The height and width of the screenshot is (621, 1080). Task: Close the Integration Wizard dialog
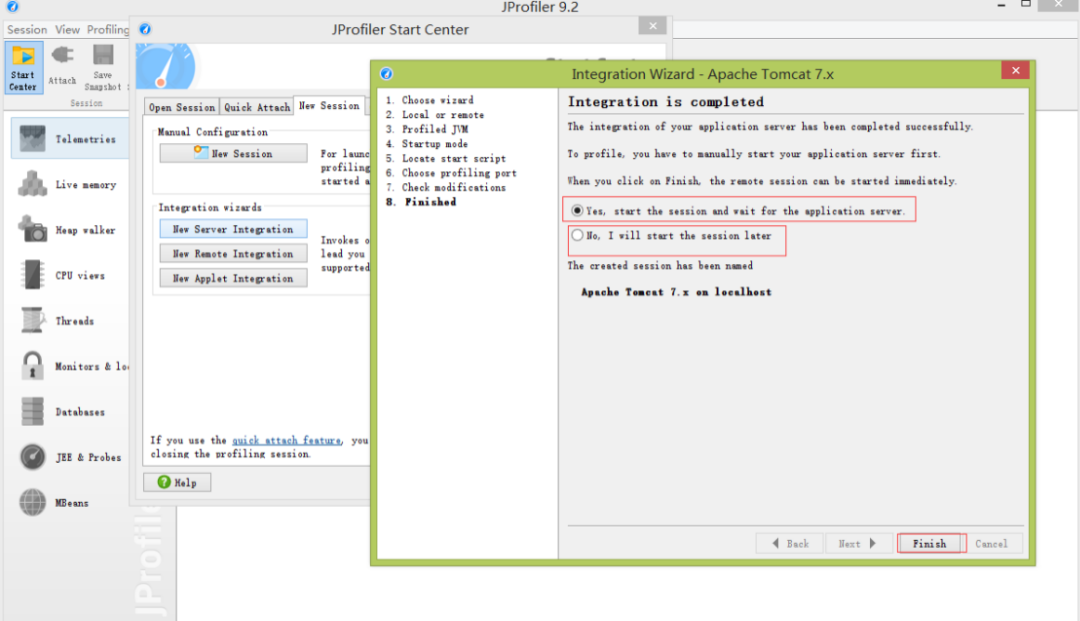pyautogui.click(x=1015, y=70)
